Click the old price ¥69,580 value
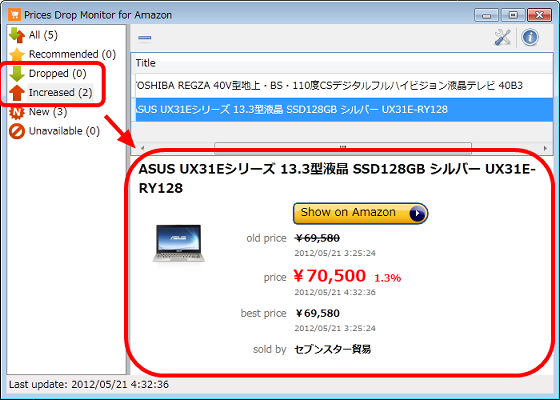This screenshot has width=560, height=400. (317, 238)
